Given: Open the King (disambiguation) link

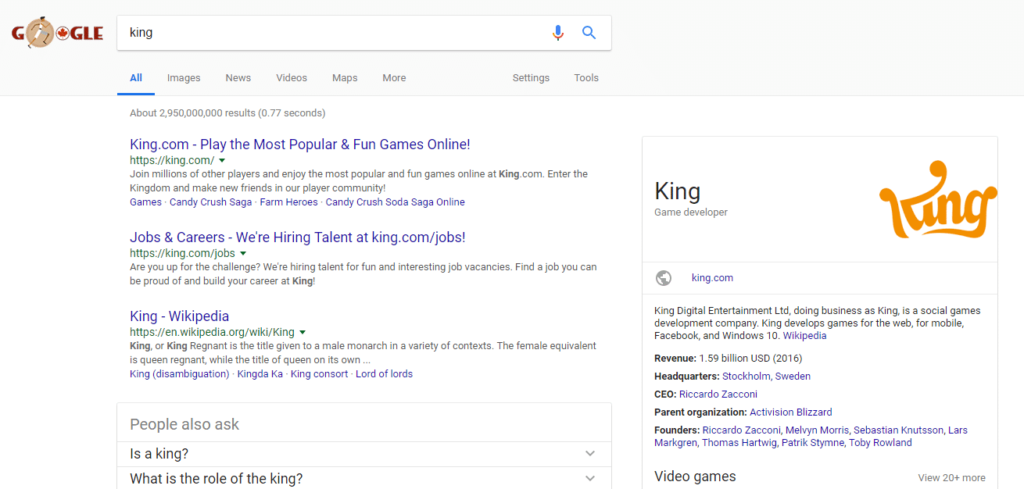Looking at the screenshot, I should [180, 374].
